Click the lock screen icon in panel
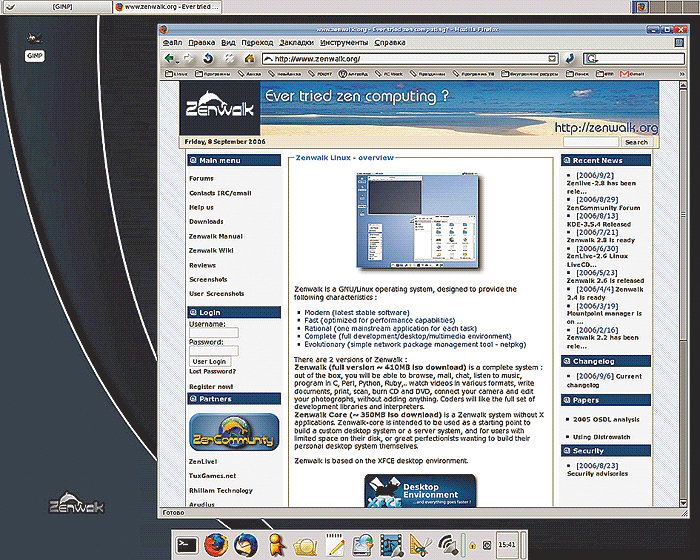This screenshot has width=700, height=560. pos(473,545)
